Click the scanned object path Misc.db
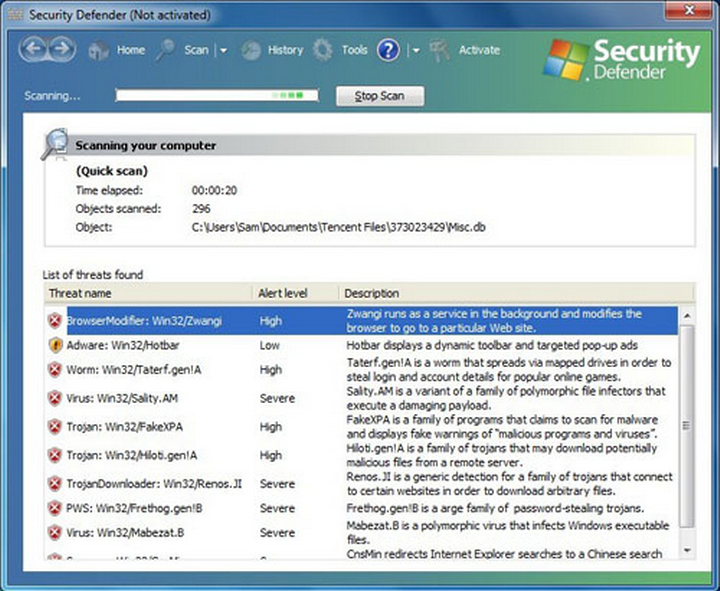This screenshot has height=591, width=720. [338, 227]
